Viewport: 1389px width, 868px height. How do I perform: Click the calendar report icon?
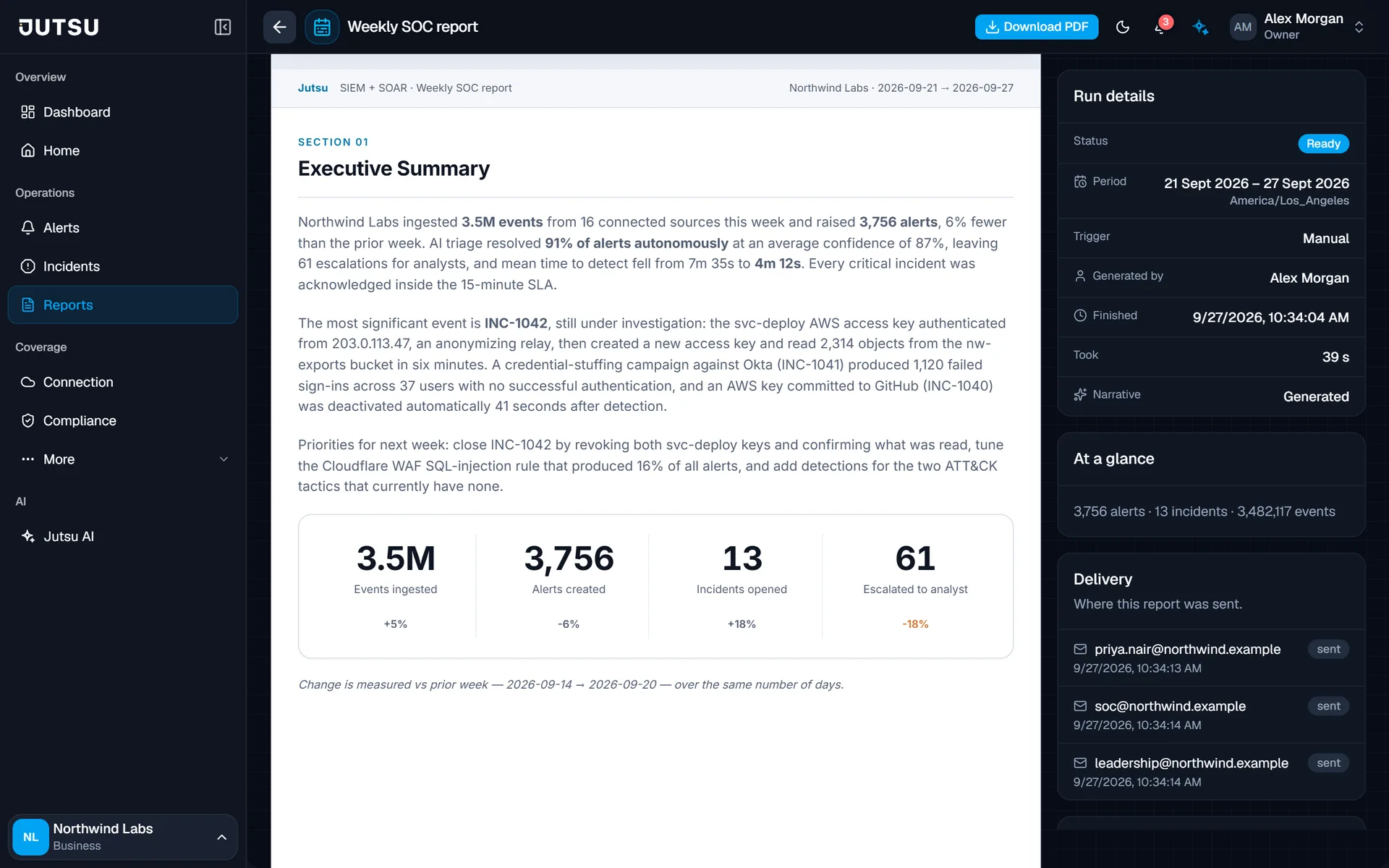tap(322, 27)
